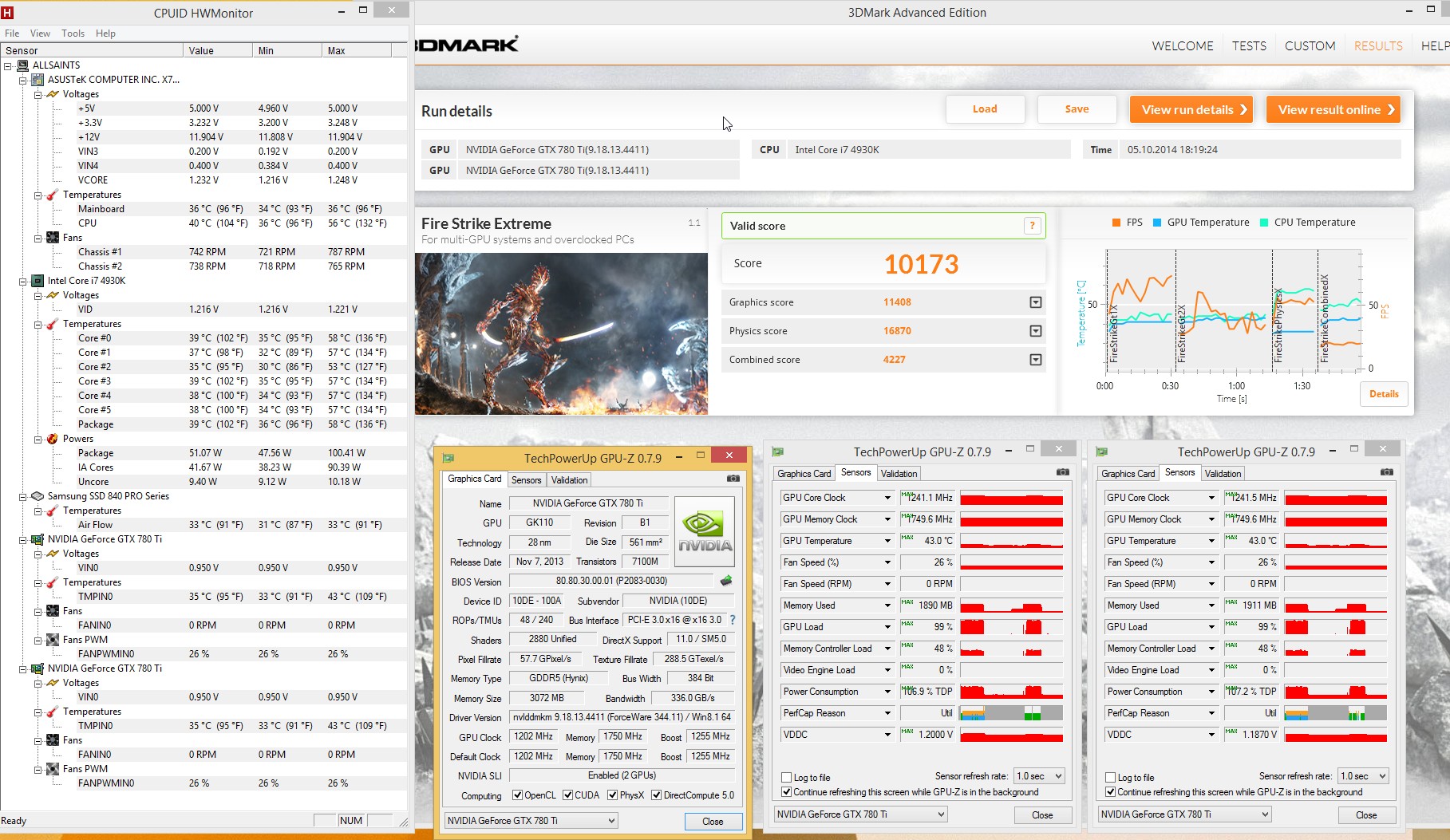Click the Load button in Run details
Viewport: 1450px width, 840px height.
[985, 109]
